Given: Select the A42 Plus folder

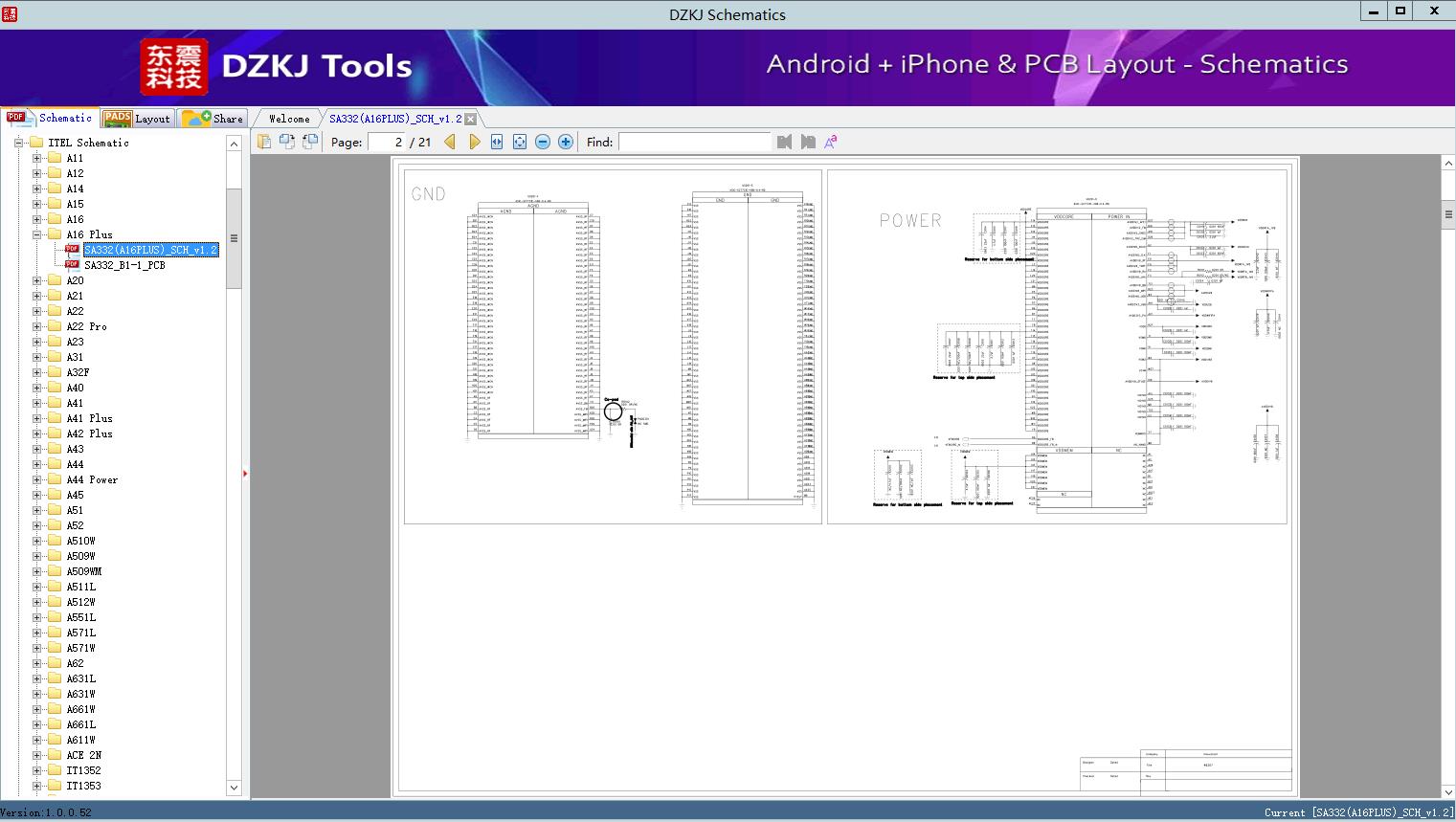Looking at the screenshot, I should [89, 433].
